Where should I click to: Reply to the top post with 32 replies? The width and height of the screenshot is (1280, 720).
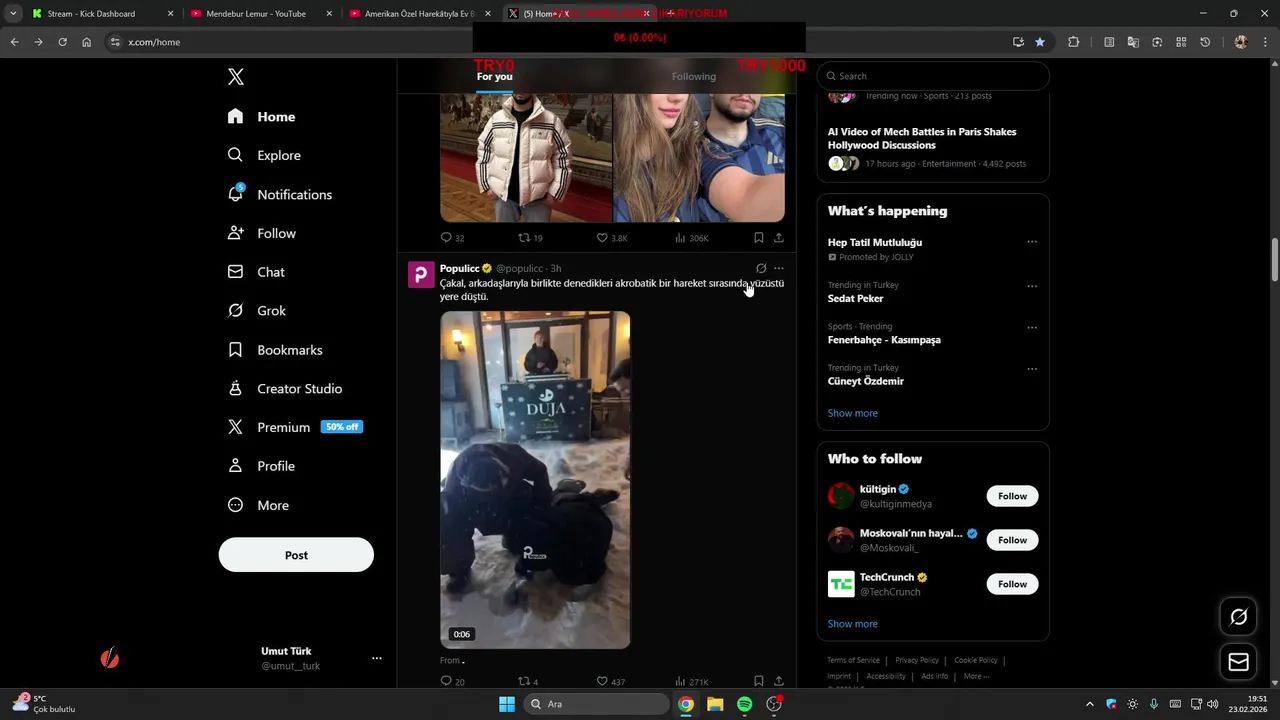pyautogui.click(x=452, y=238)
